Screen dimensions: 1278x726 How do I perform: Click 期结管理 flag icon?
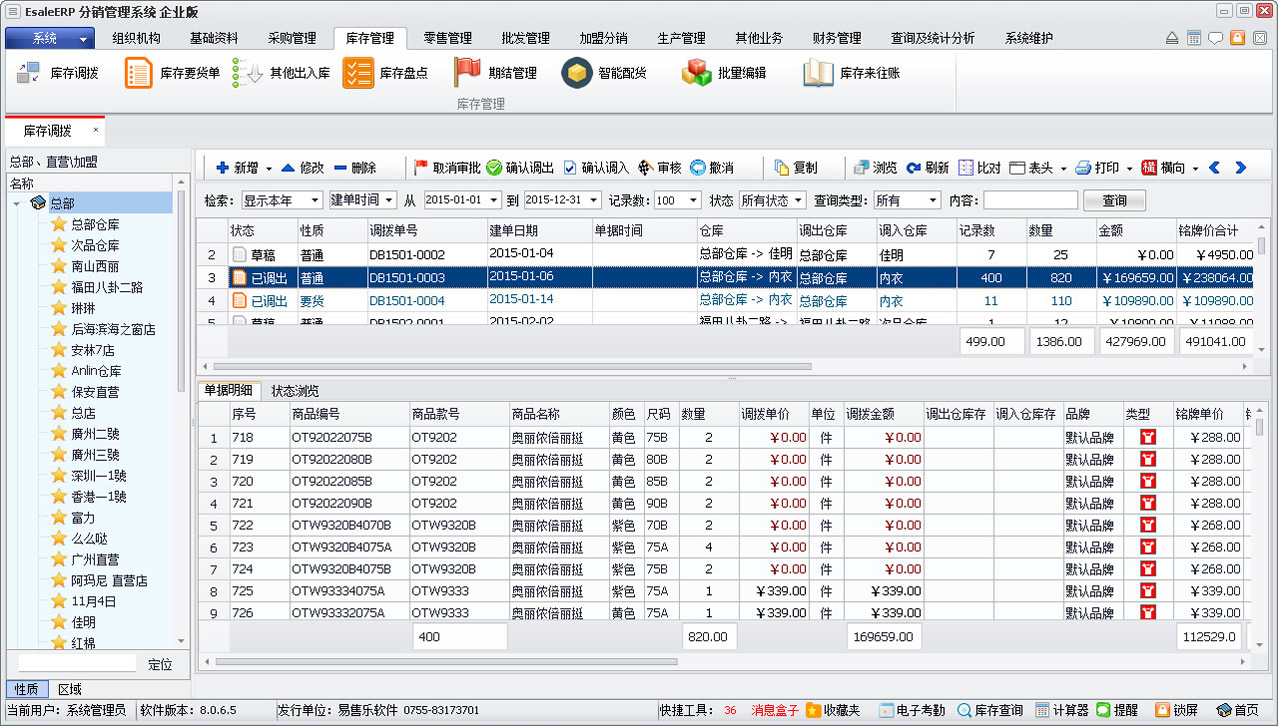467,73
